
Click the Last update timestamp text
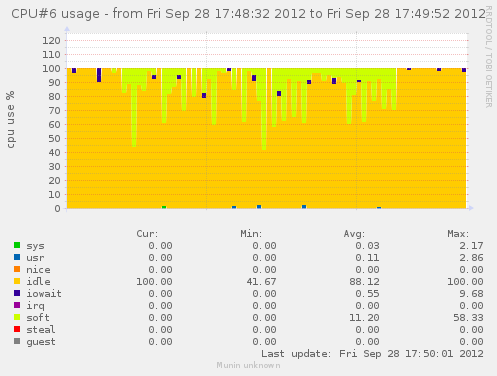(372, 354)
